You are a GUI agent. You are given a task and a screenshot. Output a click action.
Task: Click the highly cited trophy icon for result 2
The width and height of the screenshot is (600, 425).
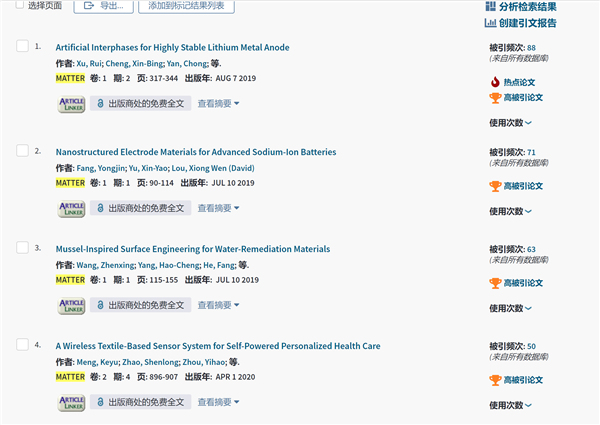494,186
